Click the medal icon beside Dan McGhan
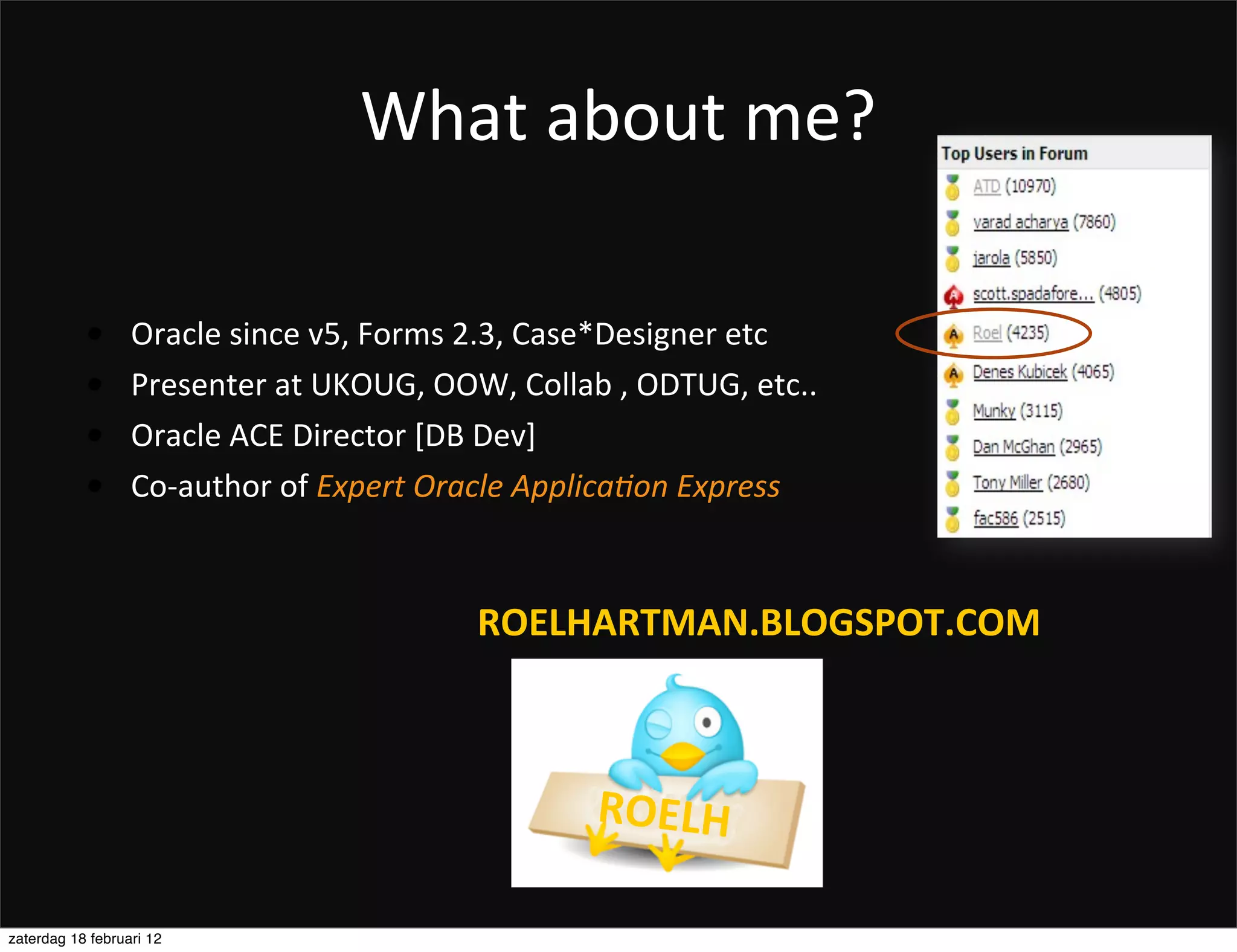1237x952 pixels. [953, 448]
